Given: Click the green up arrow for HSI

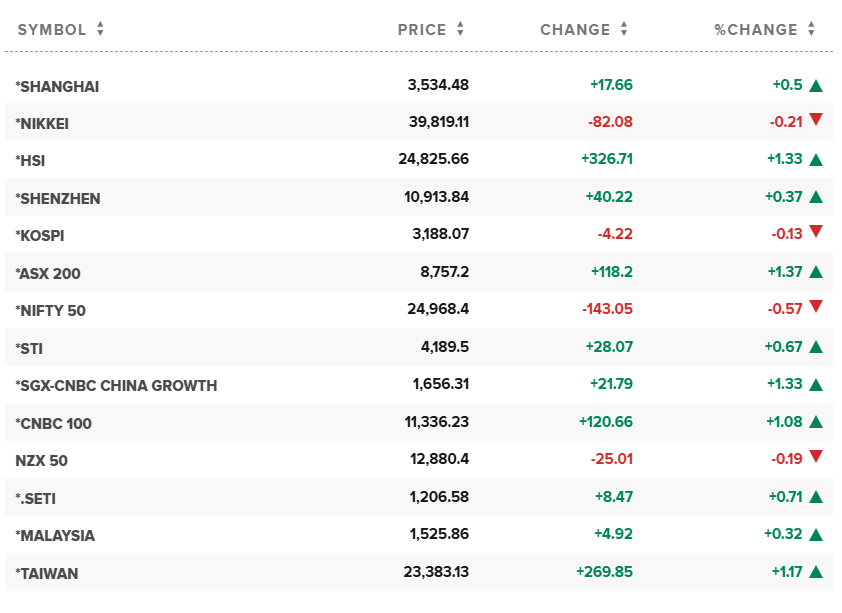Looking at the screenshot, I should (816, 159).
